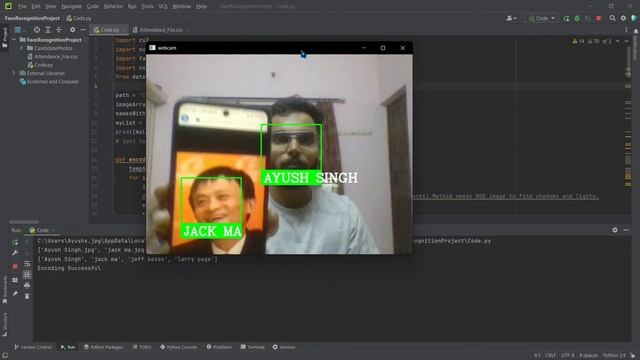Screen dimensions: 640x360
Task: Click Run with Coverage icon
Action: tap(588, 18)
